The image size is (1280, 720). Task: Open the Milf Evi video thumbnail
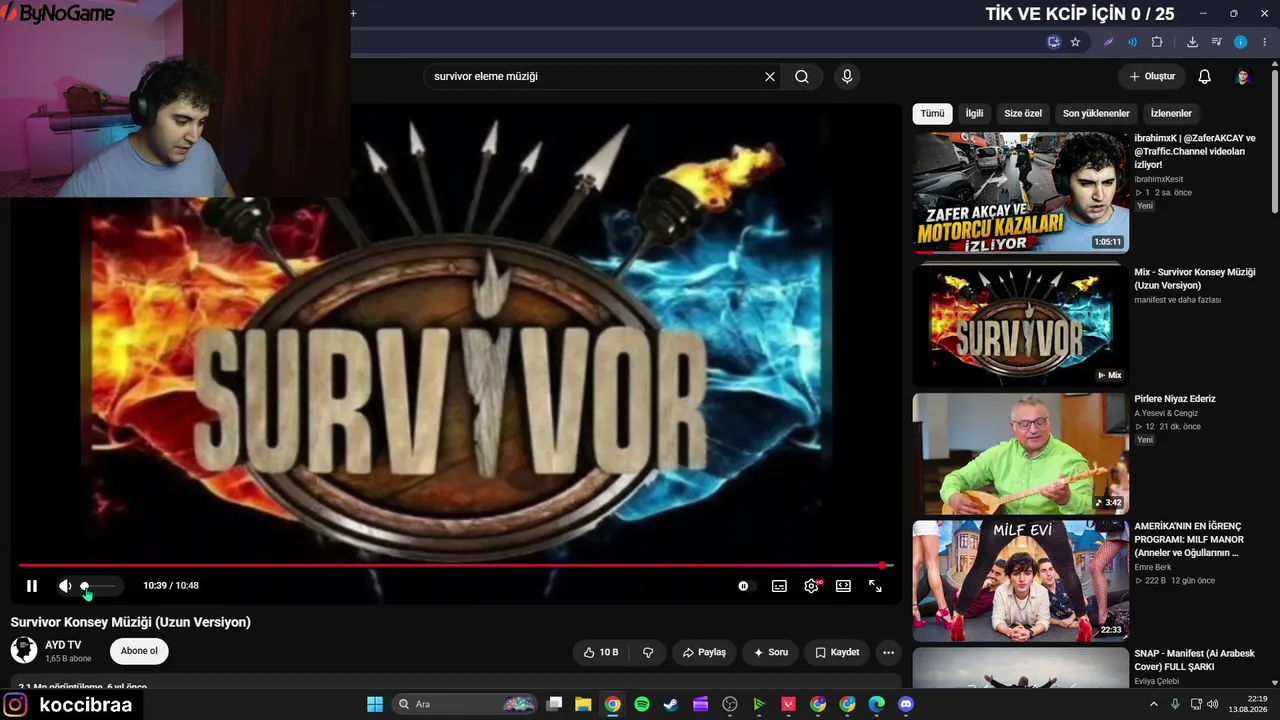coord(1020,580)
